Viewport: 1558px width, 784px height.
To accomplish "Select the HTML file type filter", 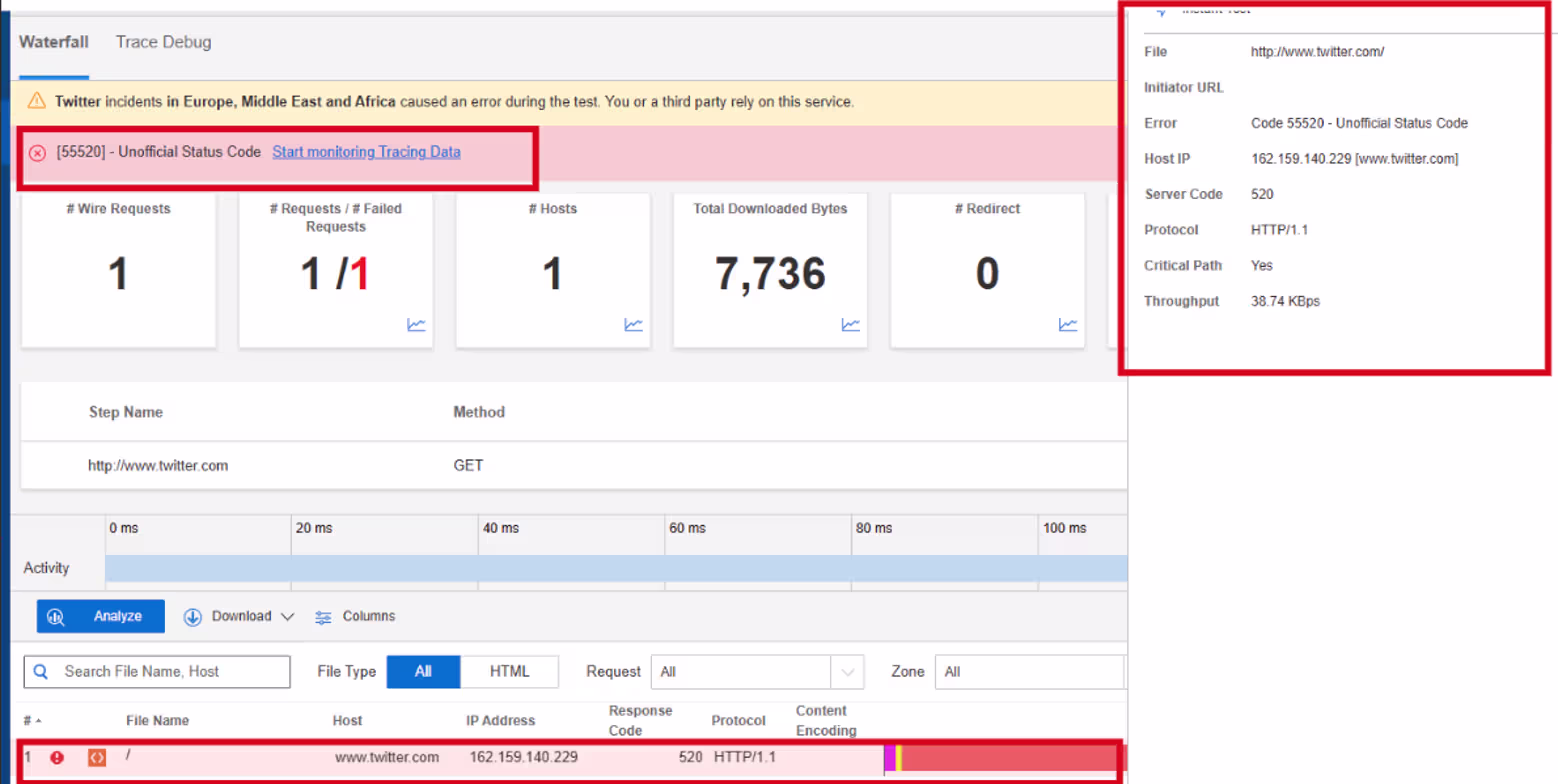I will [509, 671].
